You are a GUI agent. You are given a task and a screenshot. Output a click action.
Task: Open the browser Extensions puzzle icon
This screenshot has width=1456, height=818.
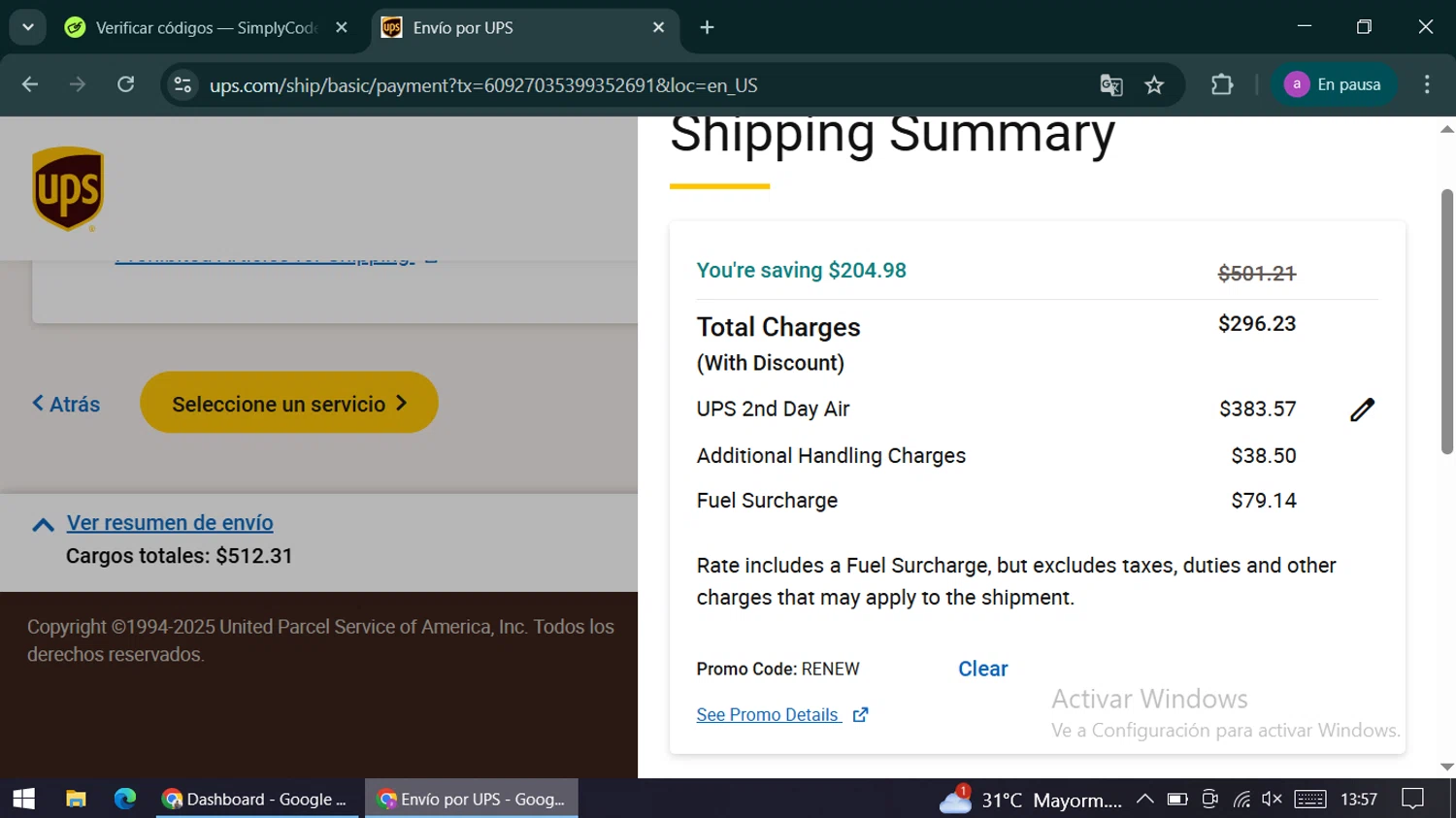pos(1222,85)
